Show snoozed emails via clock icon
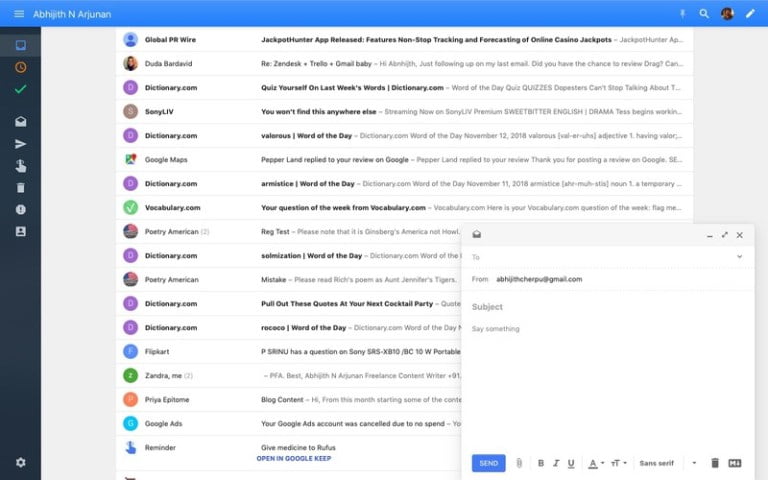This screenshot has width=768, height=480. [21, 67]
